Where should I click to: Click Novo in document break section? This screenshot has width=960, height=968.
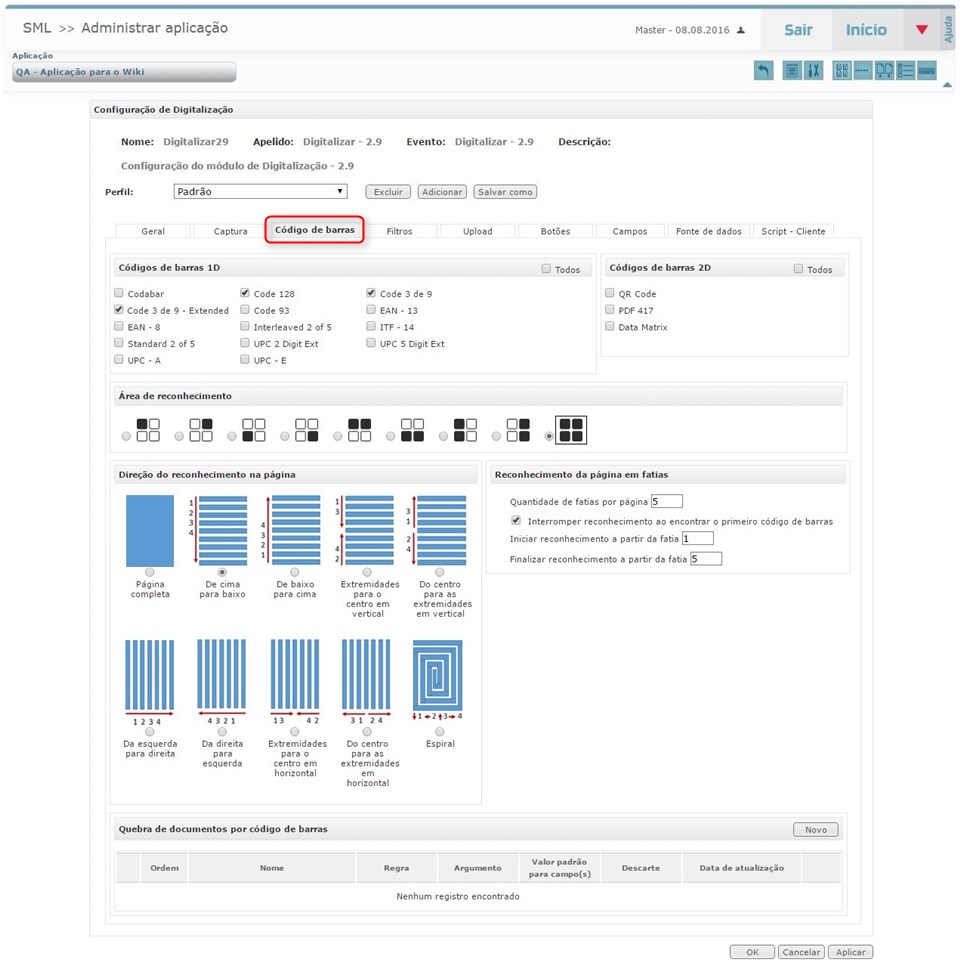[815, 829]
